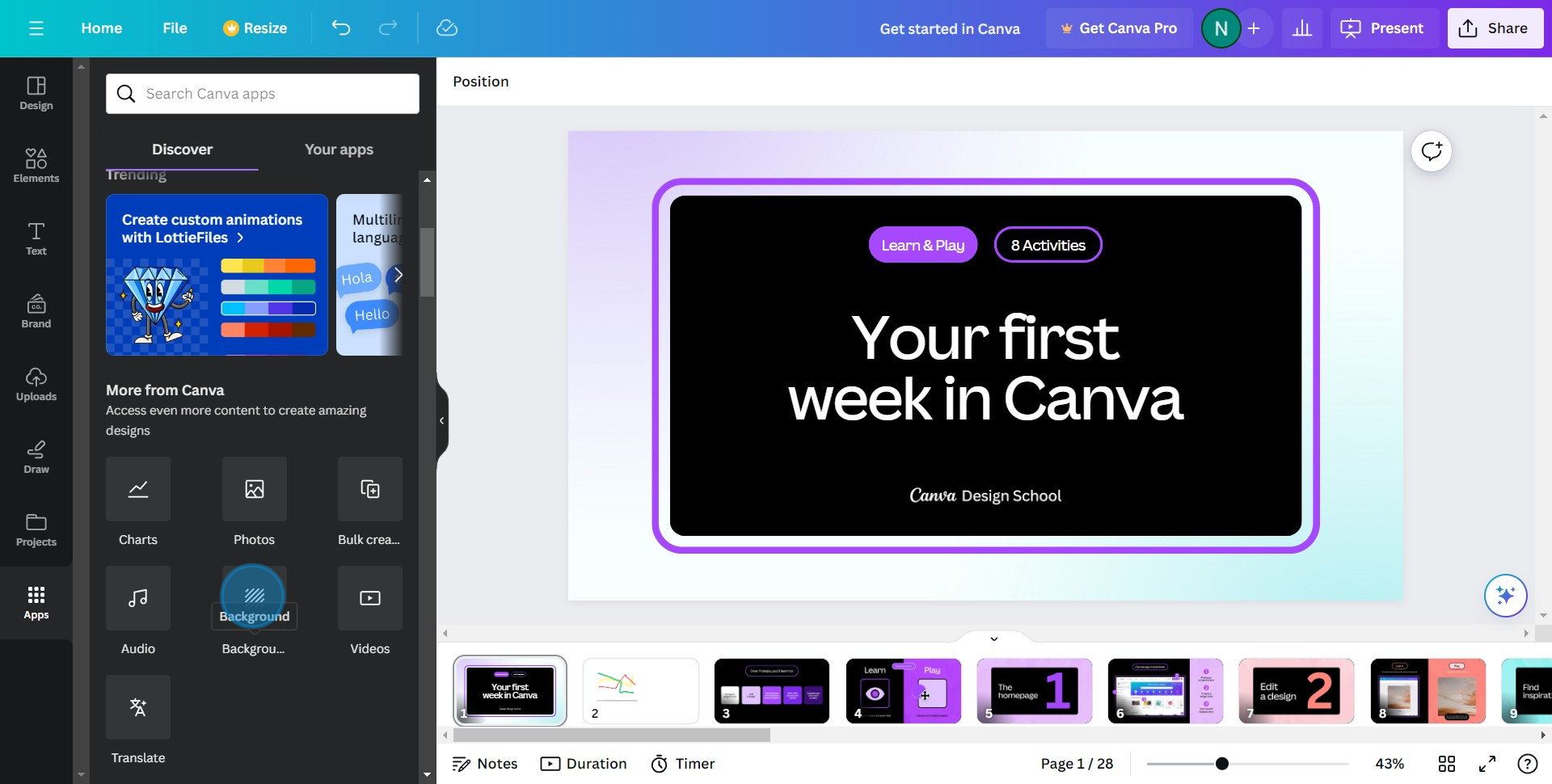Open the help question mark
Image resolution: width=1552 pixels, height=784 pixels.
point(1527,764)
